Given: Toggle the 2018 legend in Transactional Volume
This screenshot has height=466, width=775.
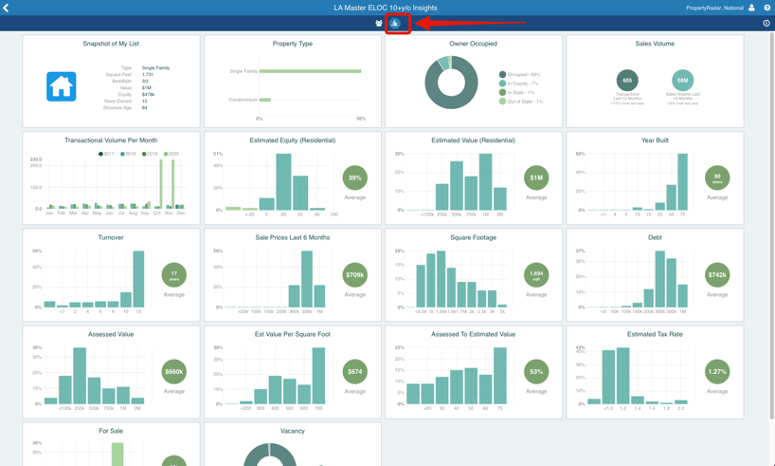Looking at the screenshot, I should pos(128,154).
